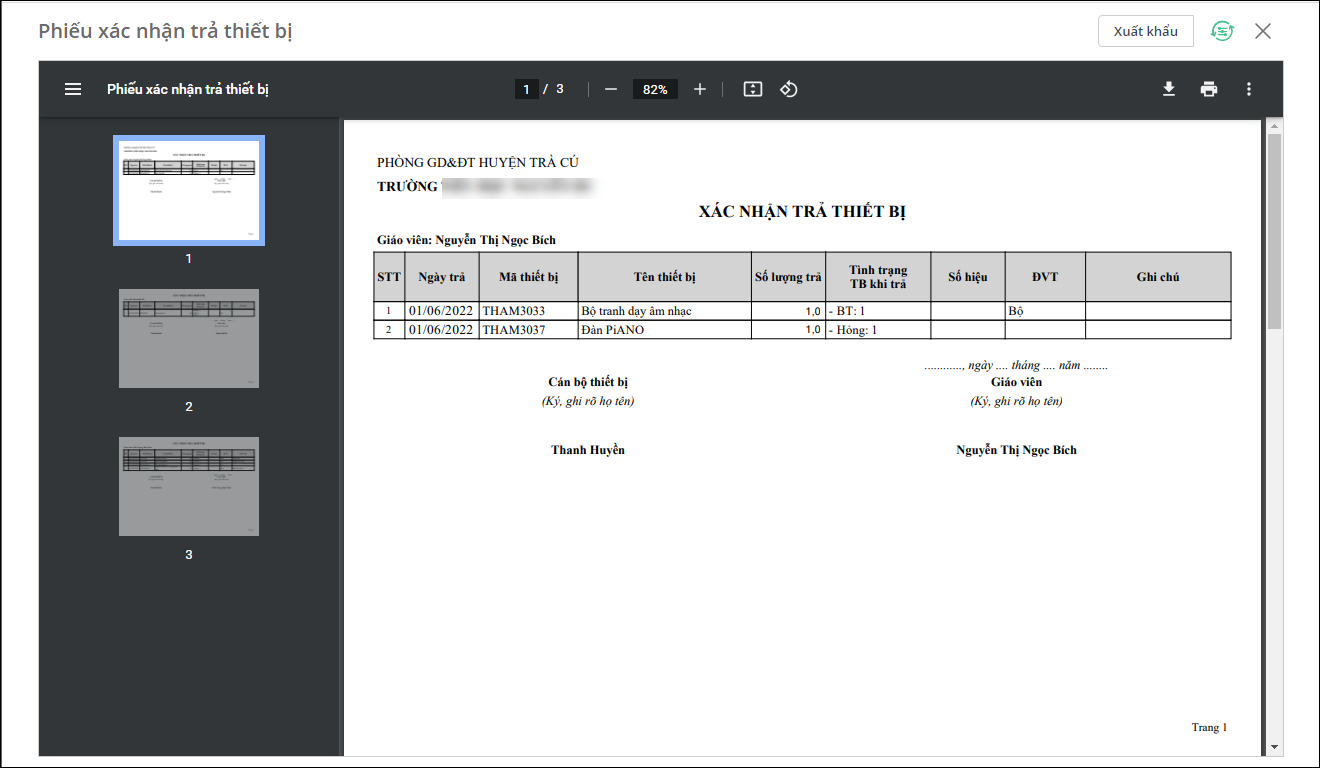Click the Bộ unit cell in row 1
This screenshot has height=768, width=1320.
click(1045, 311)
